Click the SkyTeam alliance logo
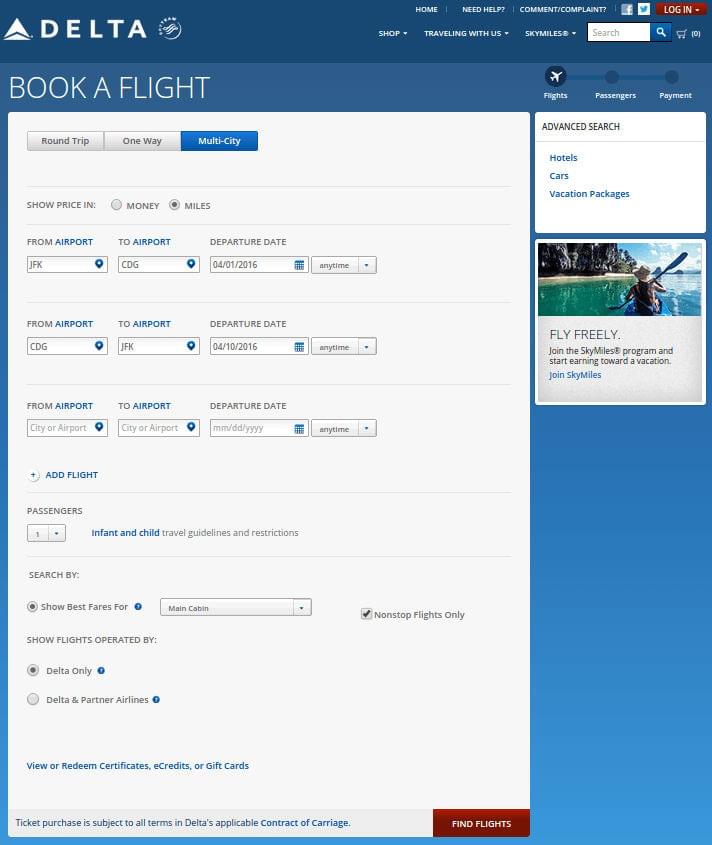 170,29
